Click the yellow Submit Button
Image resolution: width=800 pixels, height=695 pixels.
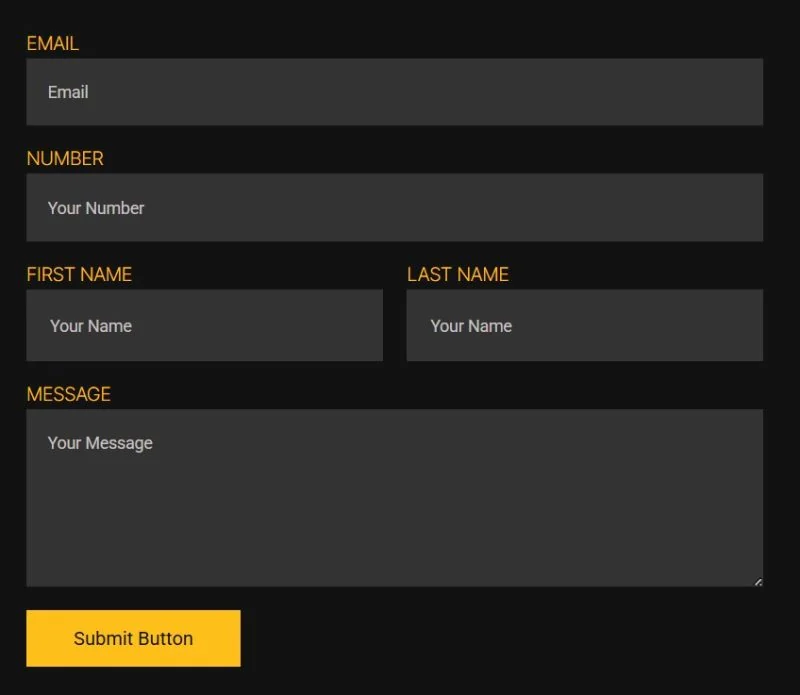(x=133, y=638)
